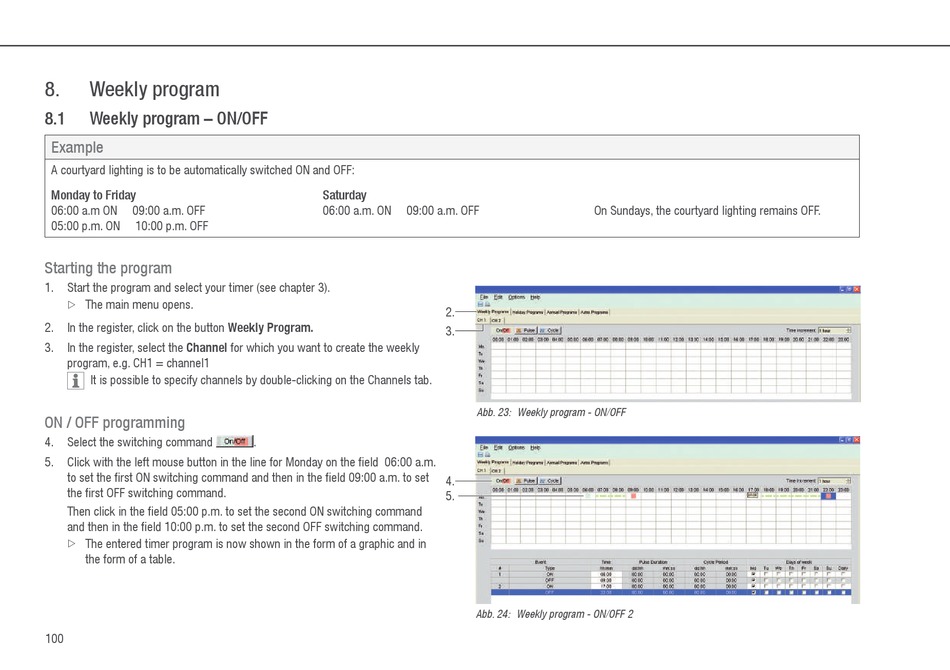Switch to Astro Programs tab in Abb. 23 window
The height and width of the screenshot is (670, 950).
594,312
